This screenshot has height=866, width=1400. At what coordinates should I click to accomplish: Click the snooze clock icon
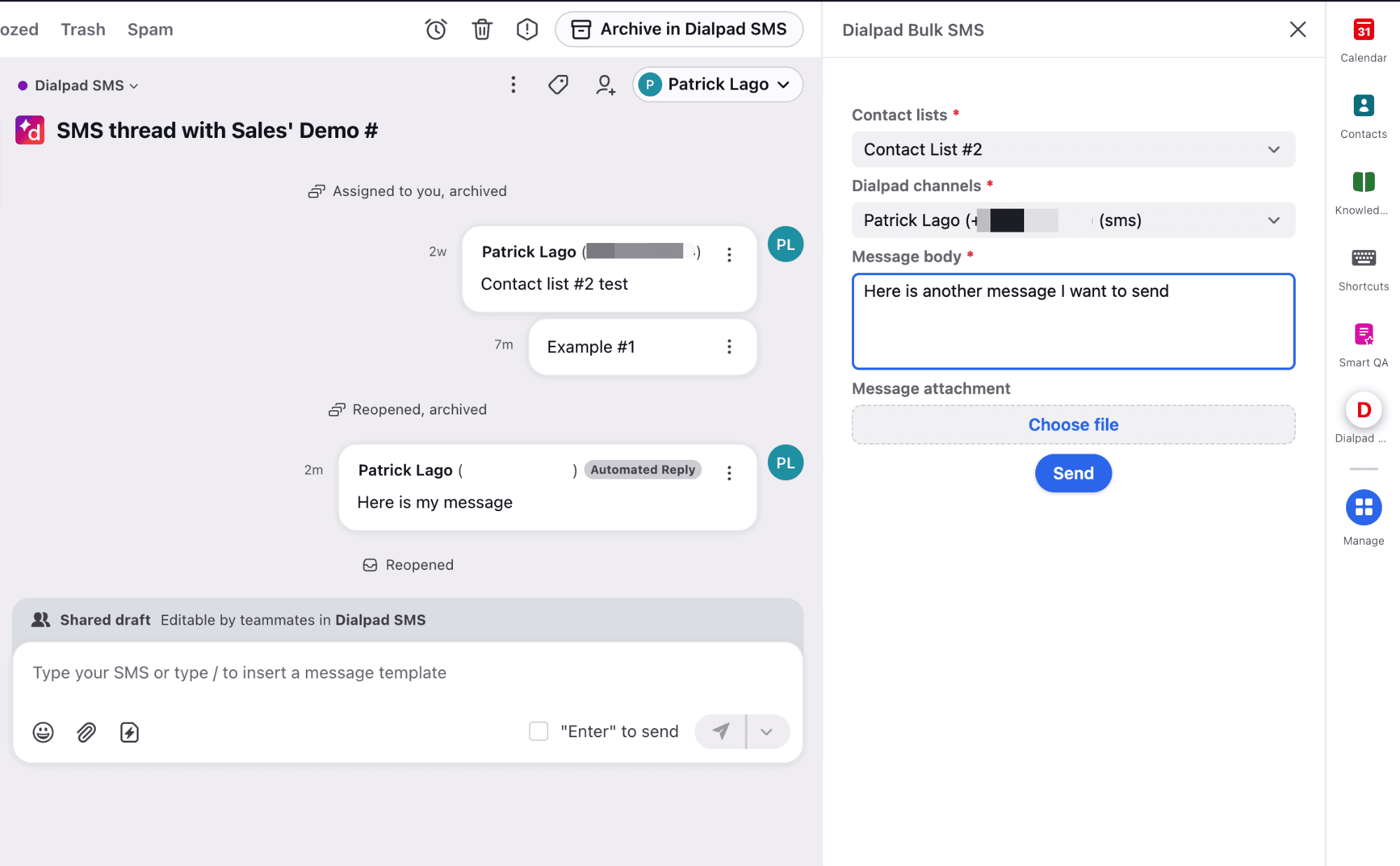click(435, 29)
